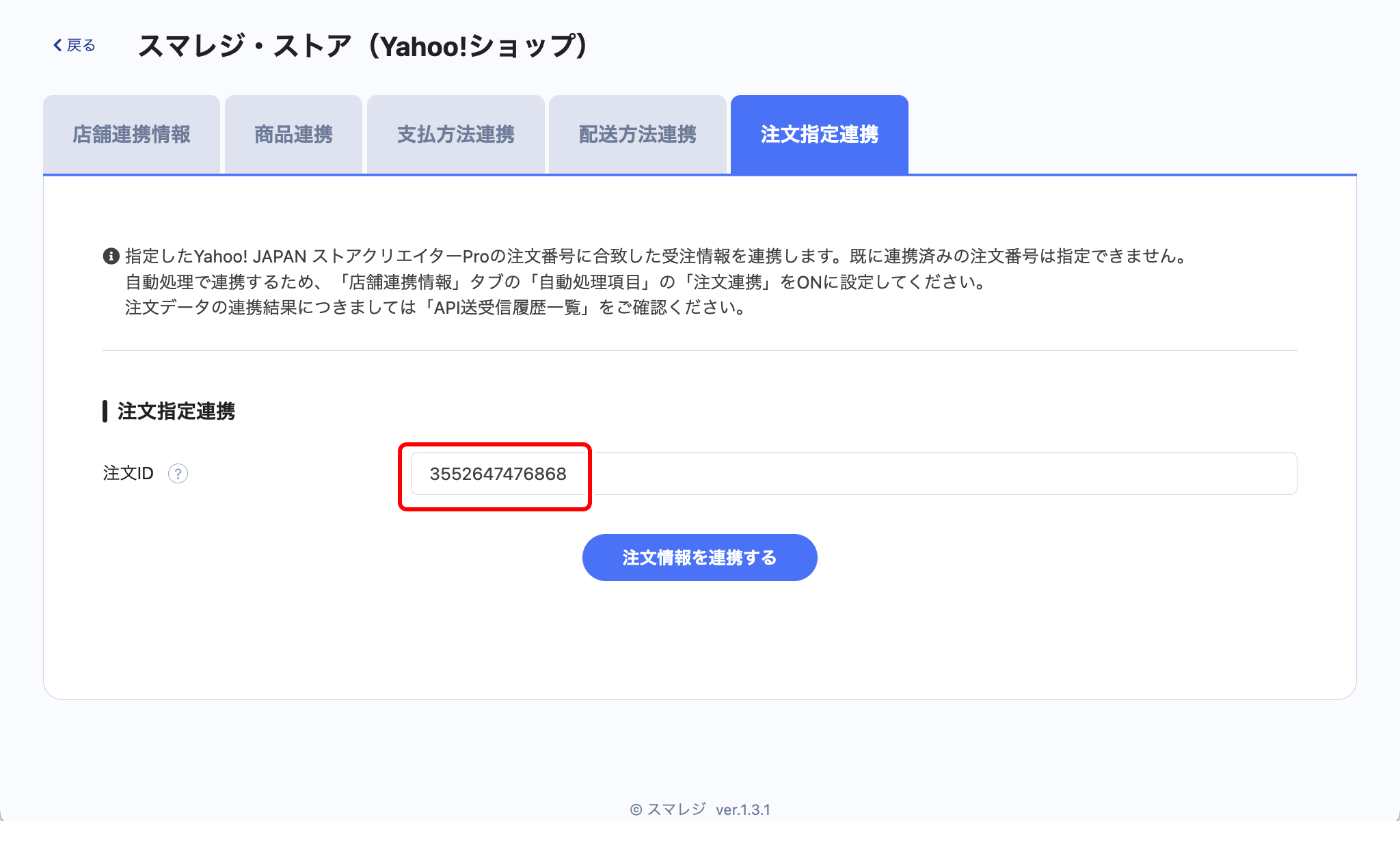Screen dimensions: 1400x845
Task: Click the notice line mentioning API送受信履歴一覧
Action: [x=435, y=308]
